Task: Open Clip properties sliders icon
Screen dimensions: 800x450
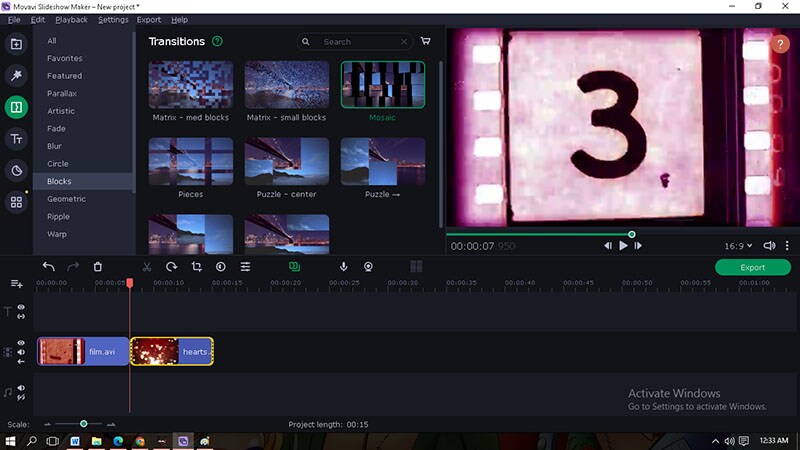Action: [x=245, y=266]
